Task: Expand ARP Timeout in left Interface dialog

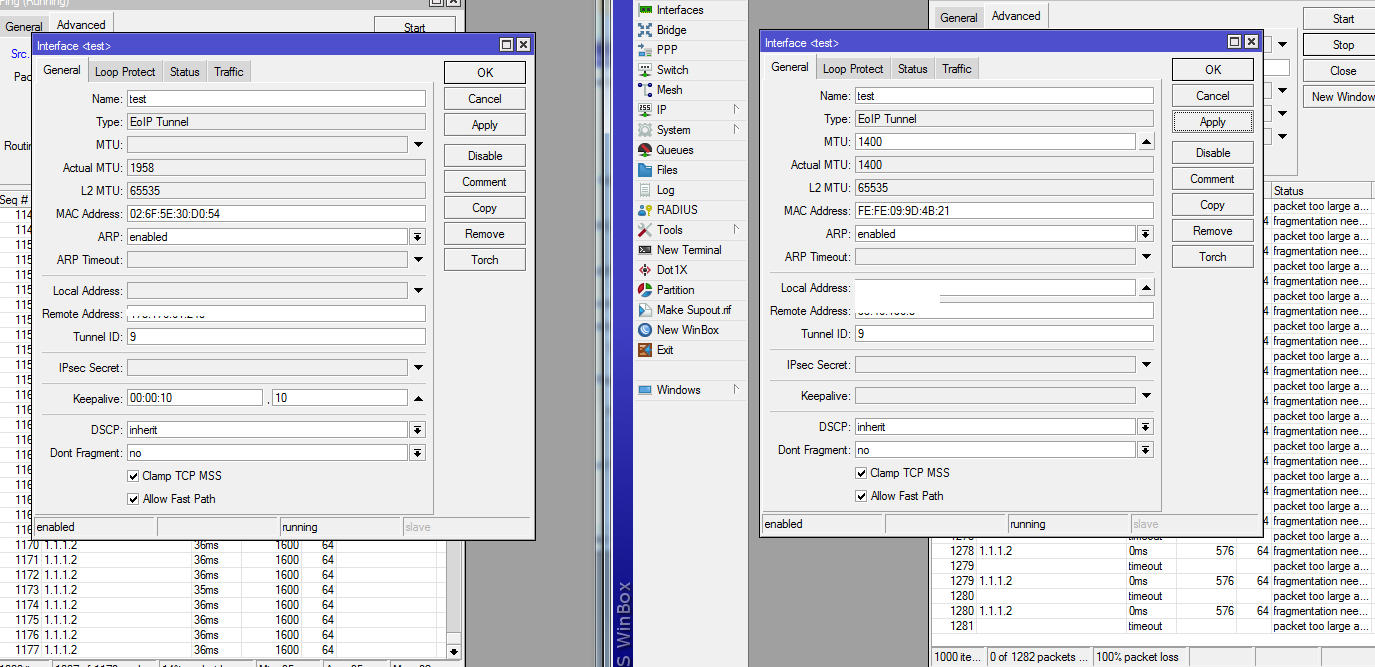Action: pyautogui.click(x=418, y=260)
